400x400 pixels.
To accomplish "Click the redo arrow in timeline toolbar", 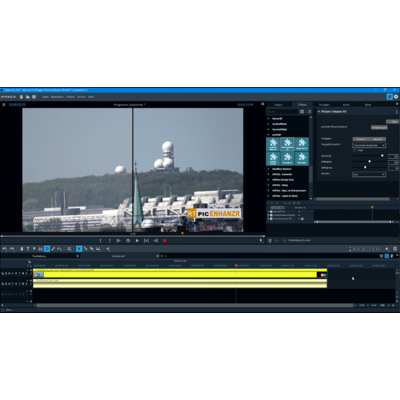I will 12,249.
